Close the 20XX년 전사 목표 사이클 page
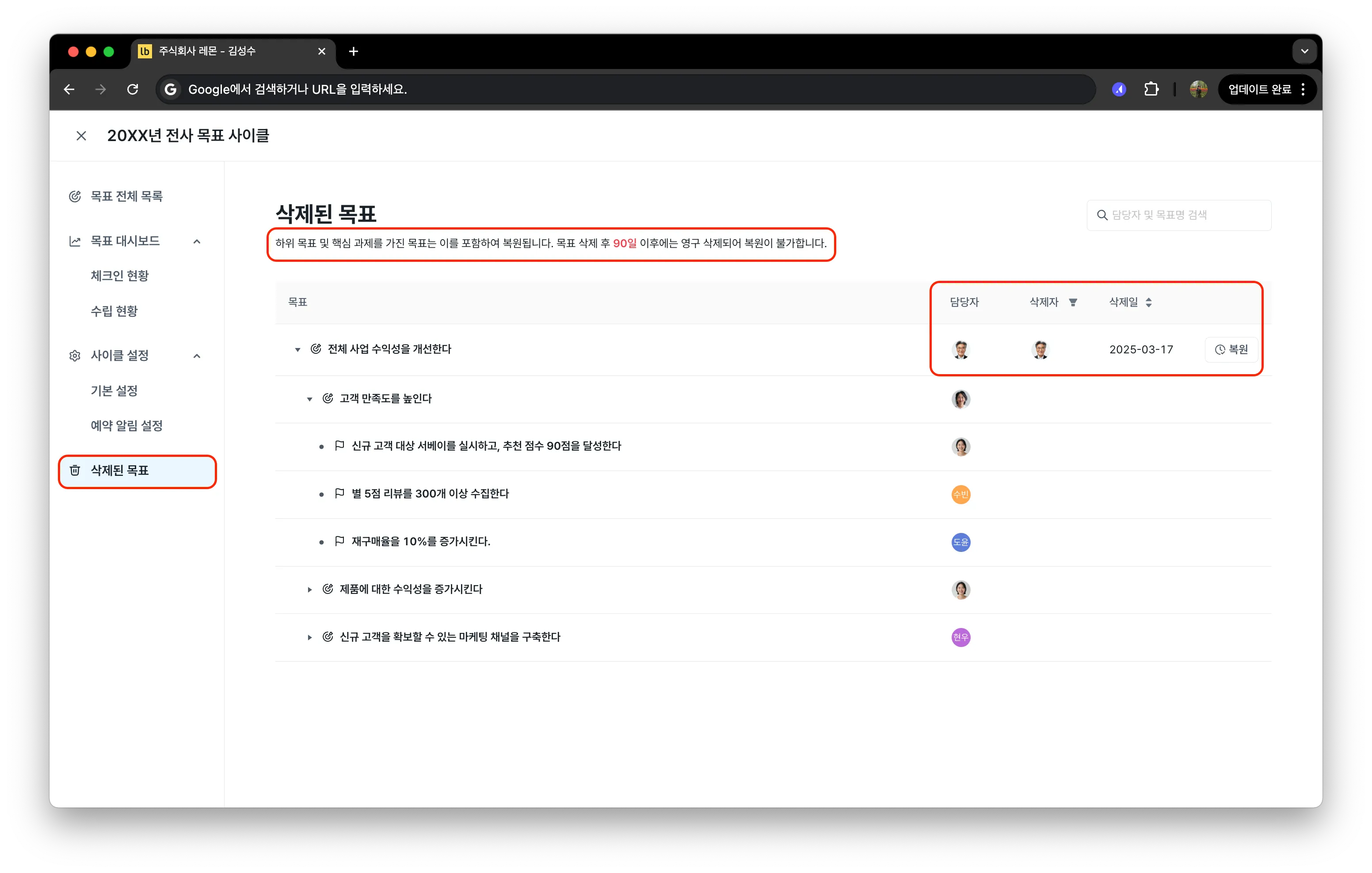The image size is (1372, 873). coord(81,136)
